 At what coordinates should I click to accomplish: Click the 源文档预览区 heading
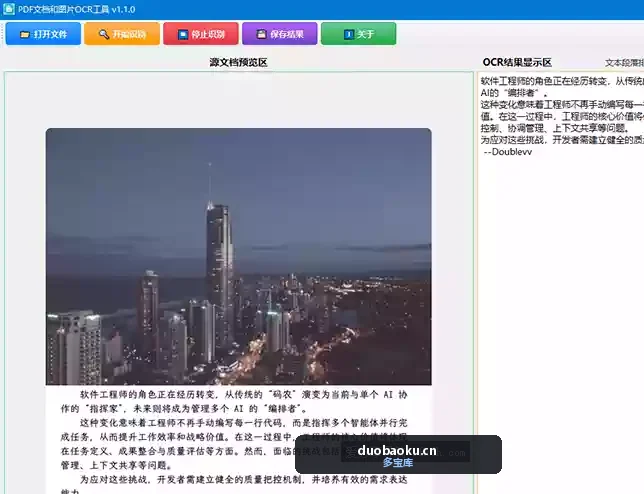(239, 62)
